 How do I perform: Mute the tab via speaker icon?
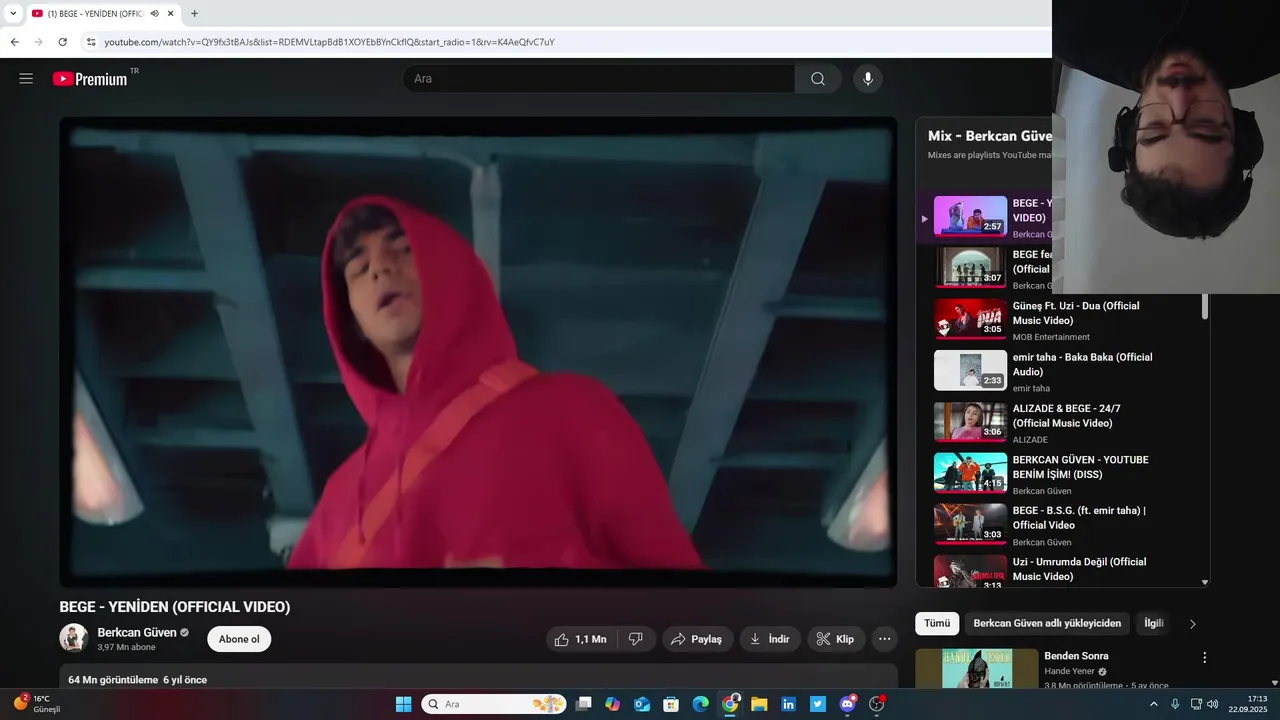coord(155,13)
